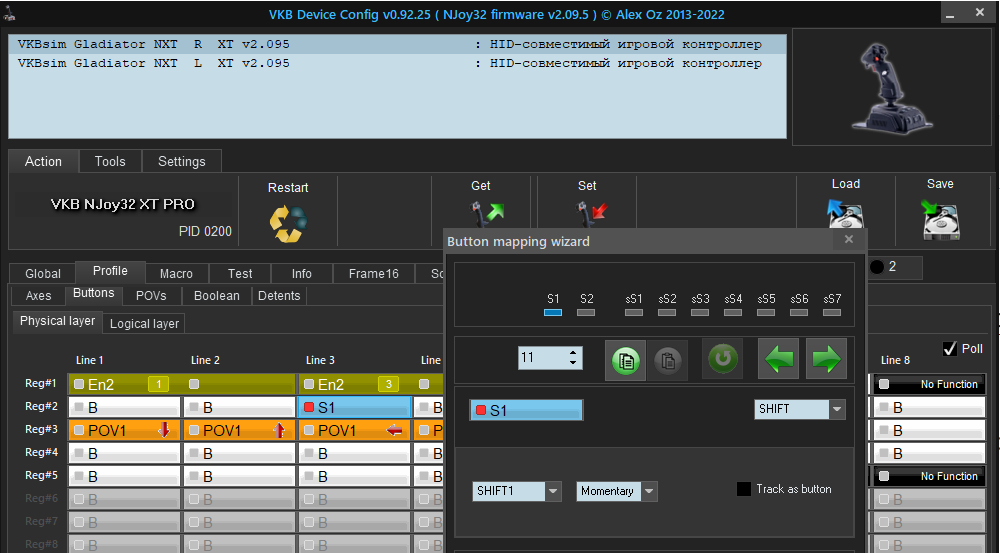Open the SHIFT1 dropdown
This screenshot has height=553, width=1000.
[x=553, y=491]
